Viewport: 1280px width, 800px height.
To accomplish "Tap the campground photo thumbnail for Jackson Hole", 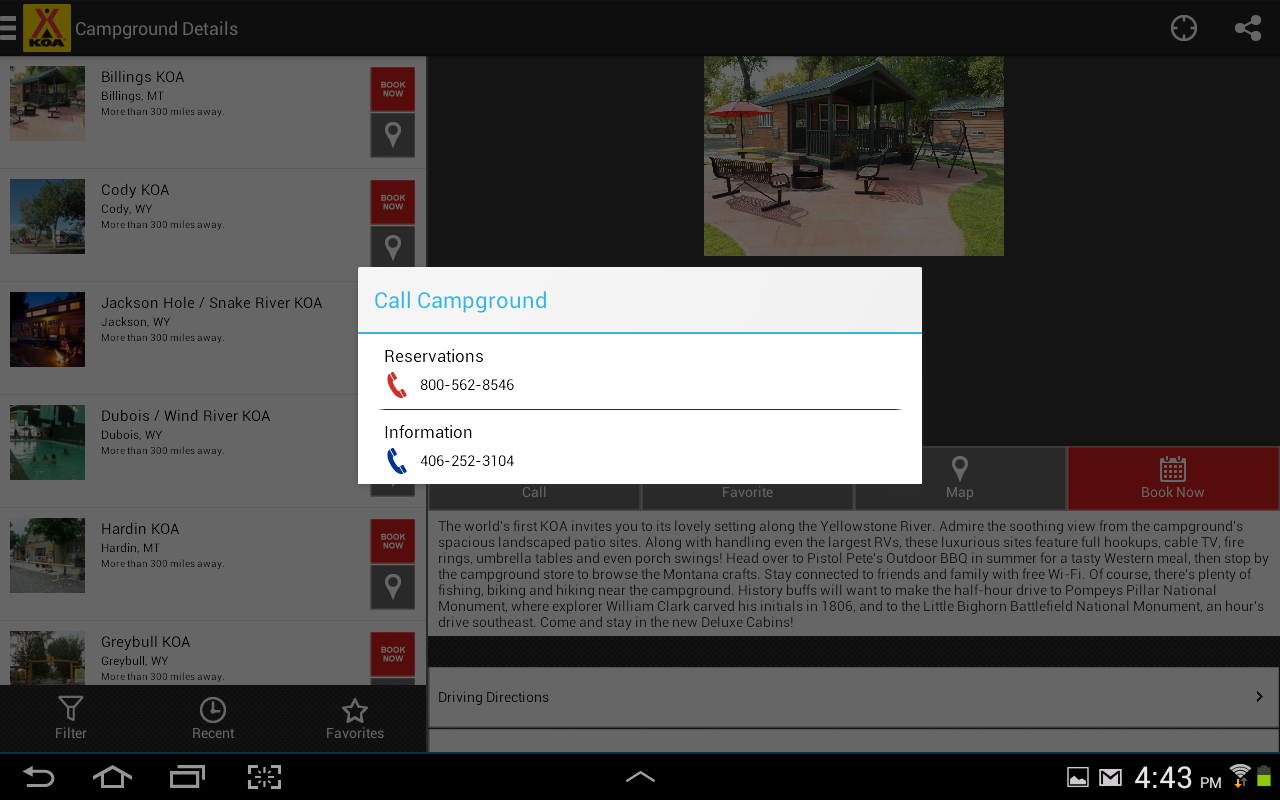I will coord(47,329).
